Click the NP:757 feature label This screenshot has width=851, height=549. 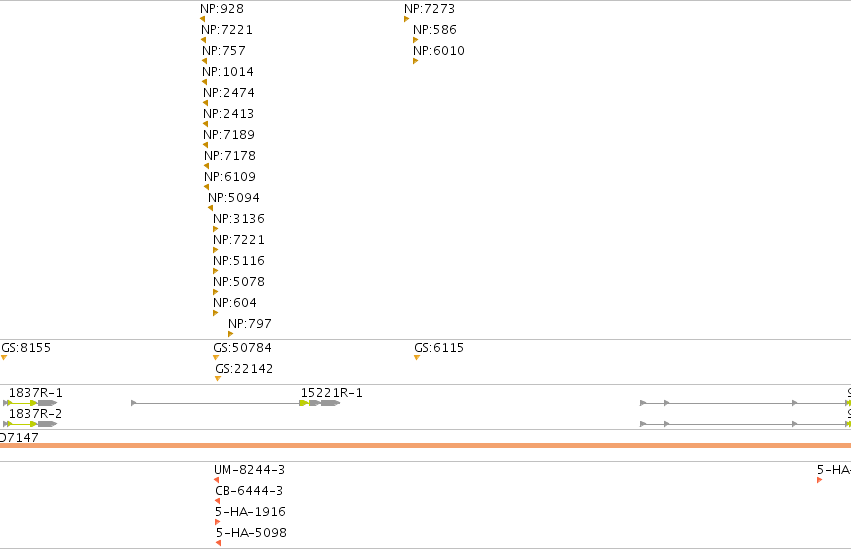pyautogui.click(x=224, y=50)
